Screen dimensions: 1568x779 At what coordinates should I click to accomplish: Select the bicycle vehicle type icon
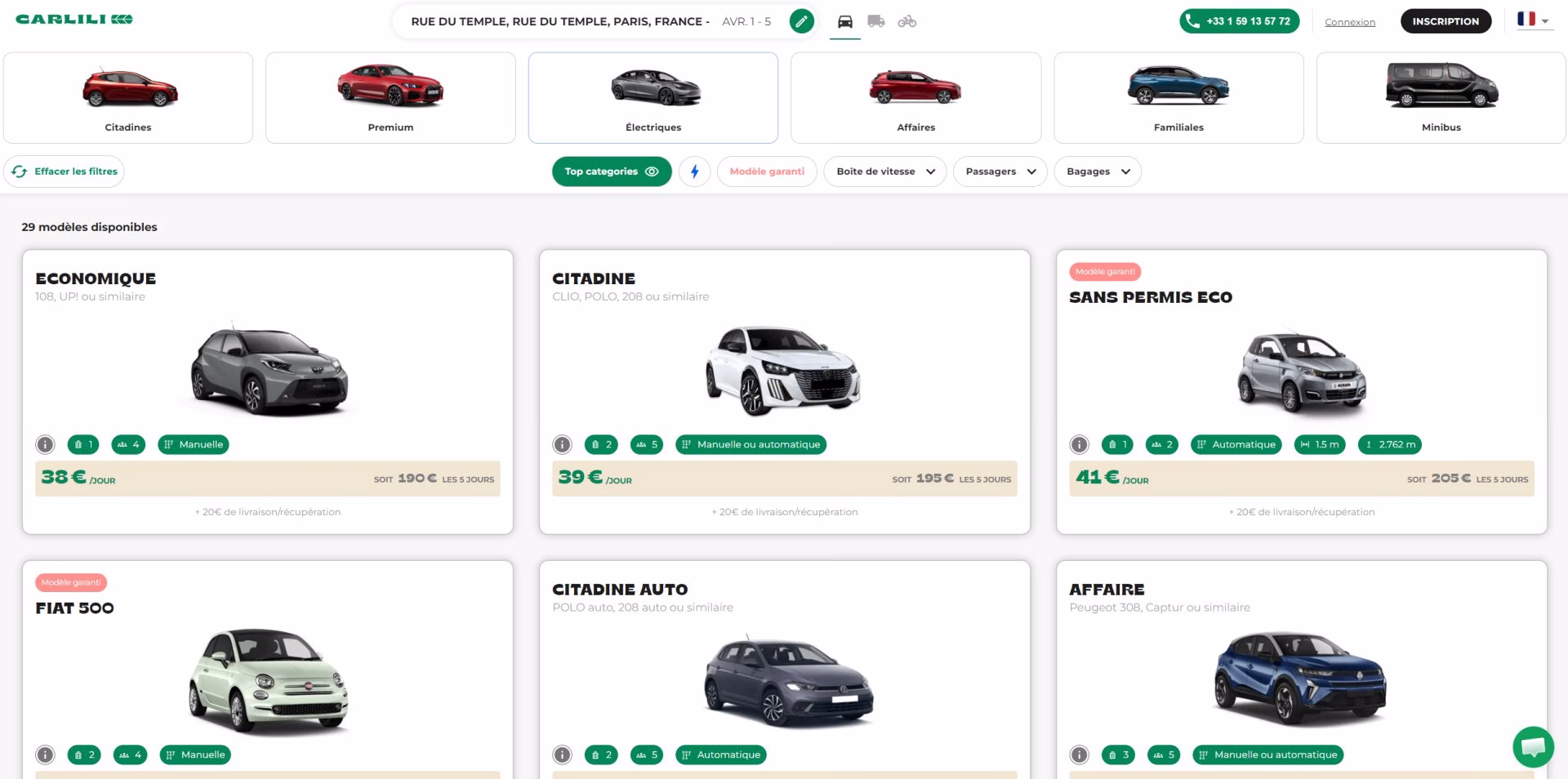tap(907, 21)
